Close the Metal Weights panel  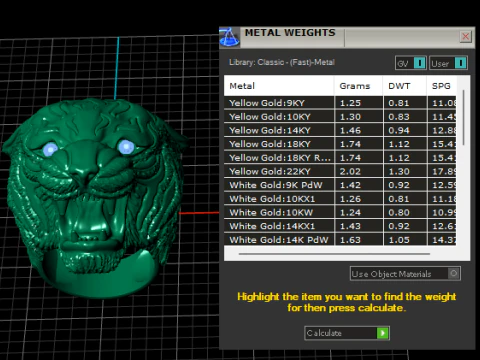pyautogui.click(x=465, y=36)
